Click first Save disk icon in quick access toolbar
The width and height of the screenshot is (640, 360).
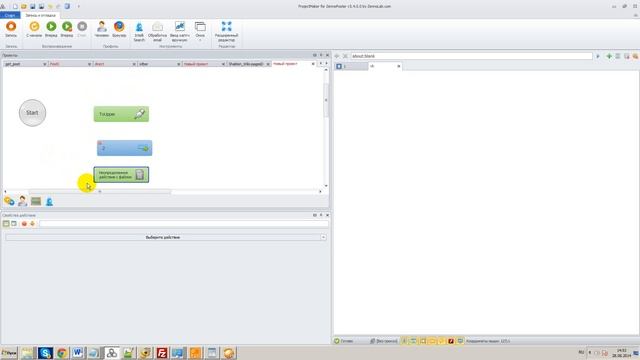coord(33,6)
